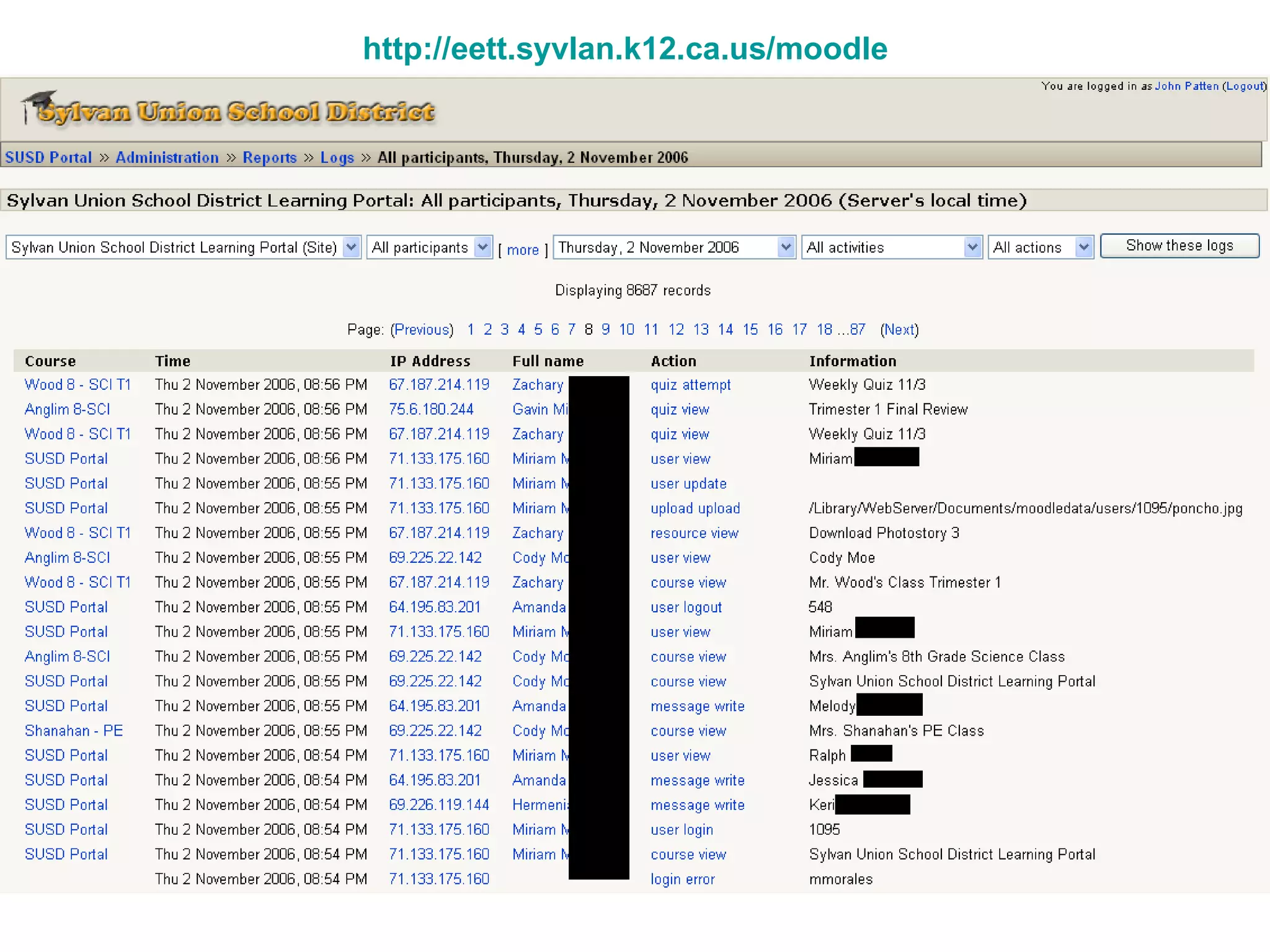This screenshot has width=1270, height=952.
Task: Click the Show these logs button
Action: [x=1180, y=245]
